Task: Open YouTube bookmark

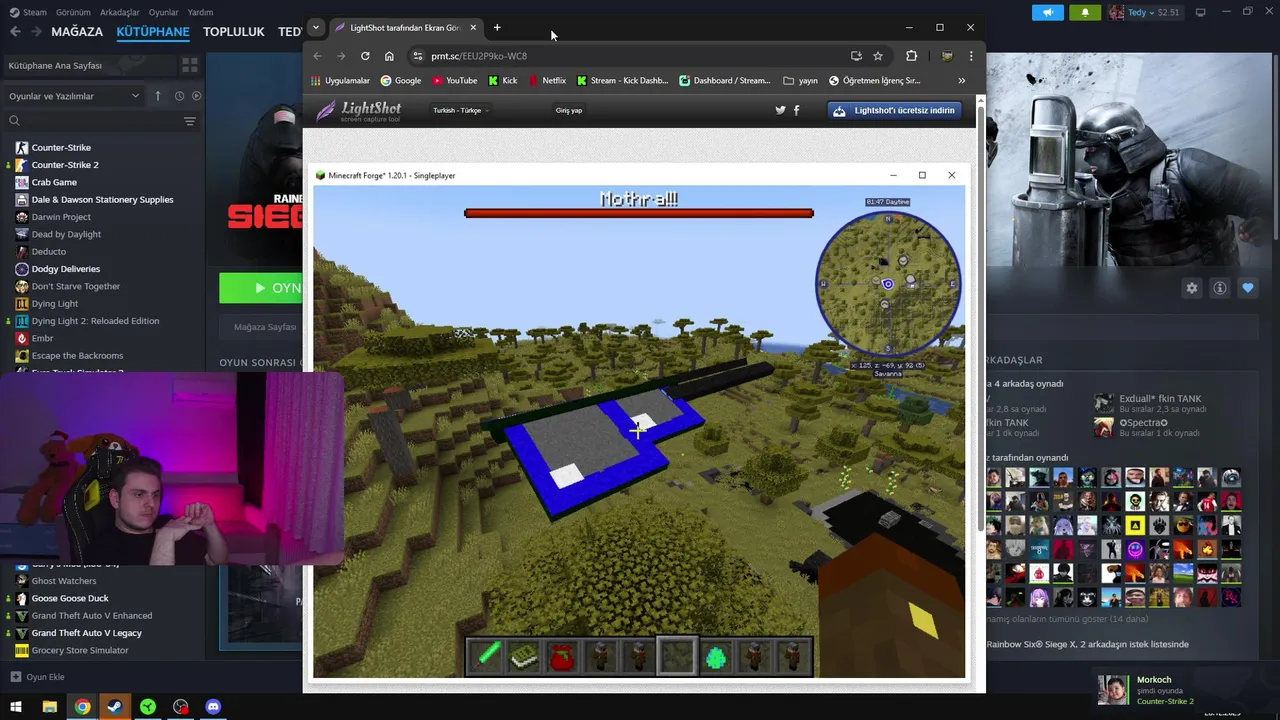Action: tap(455, 80)
